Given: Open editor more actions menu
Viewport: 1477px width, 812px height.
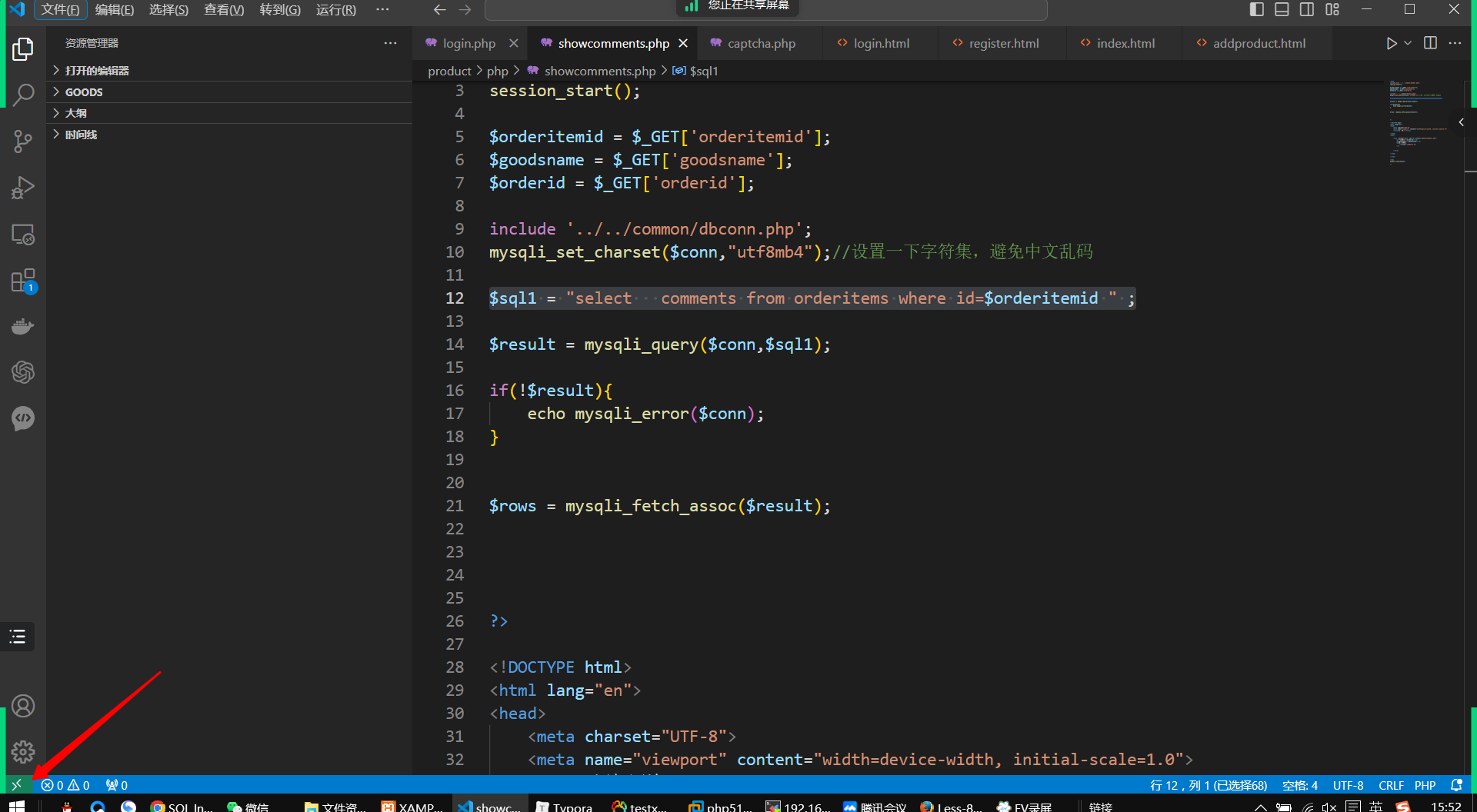Looking at the screenshot, I should point(1455,43).
